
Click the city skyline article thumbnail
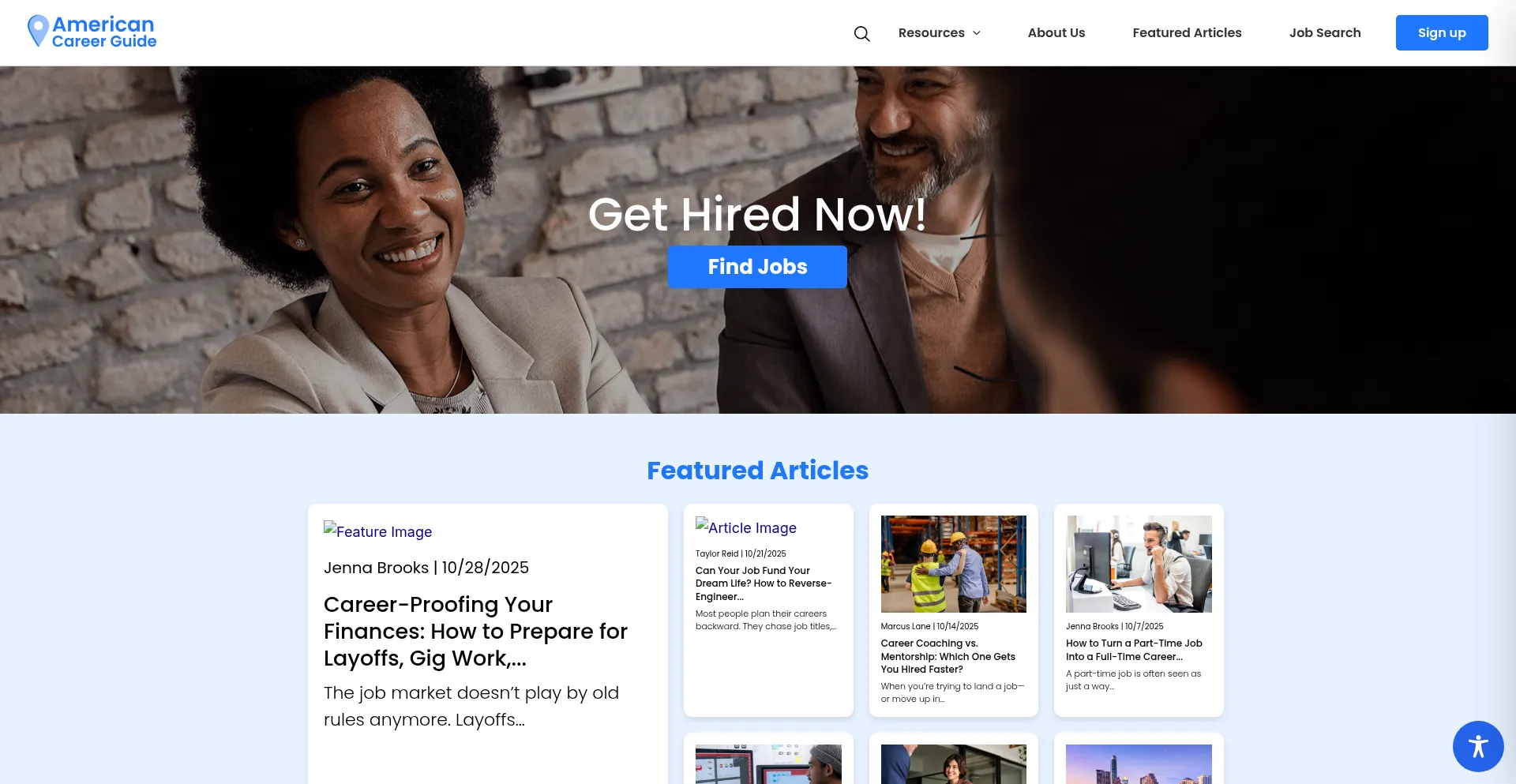[1139, 764]
